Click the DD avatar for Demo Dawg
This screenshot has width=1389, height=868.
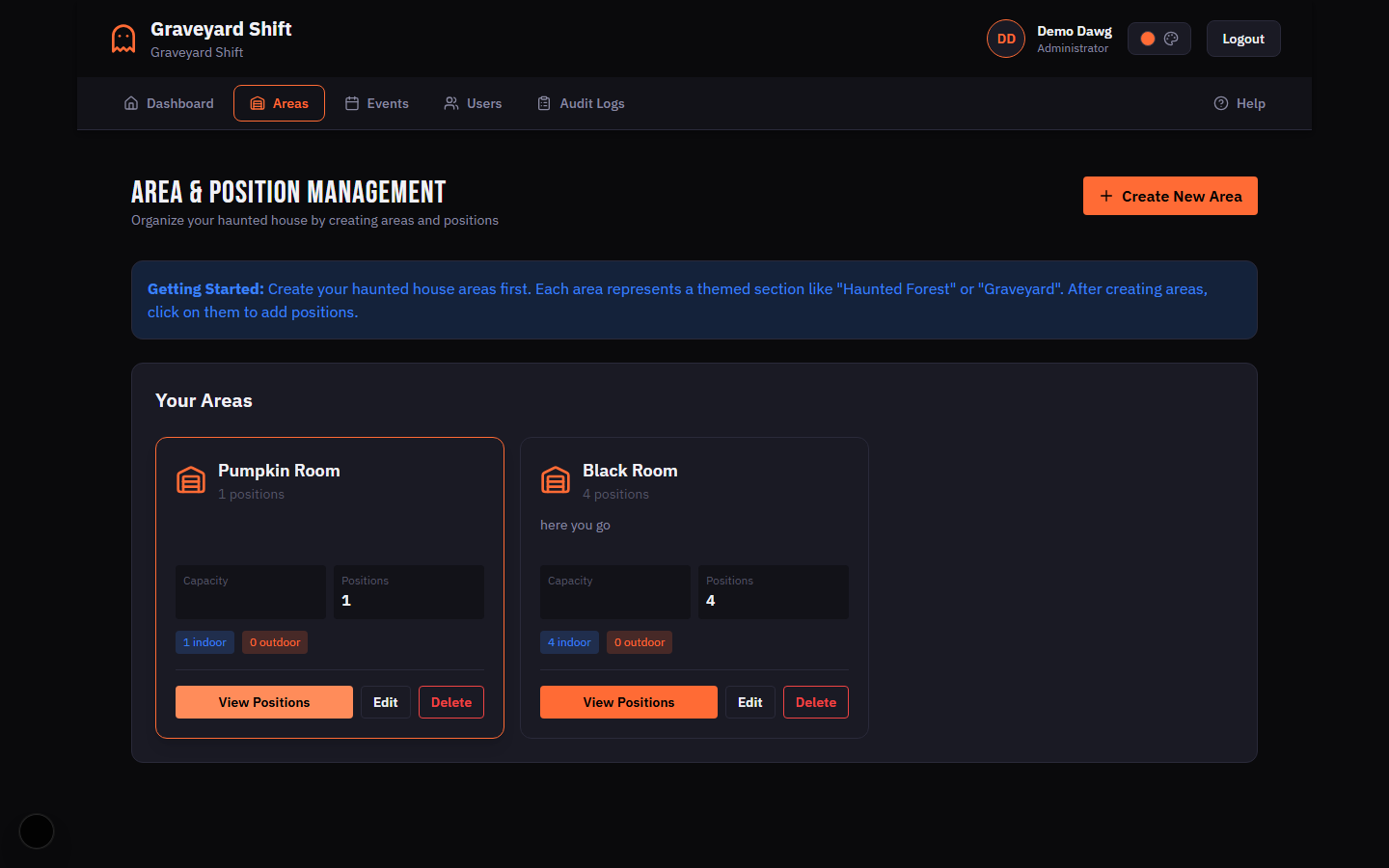(1005, 38)
